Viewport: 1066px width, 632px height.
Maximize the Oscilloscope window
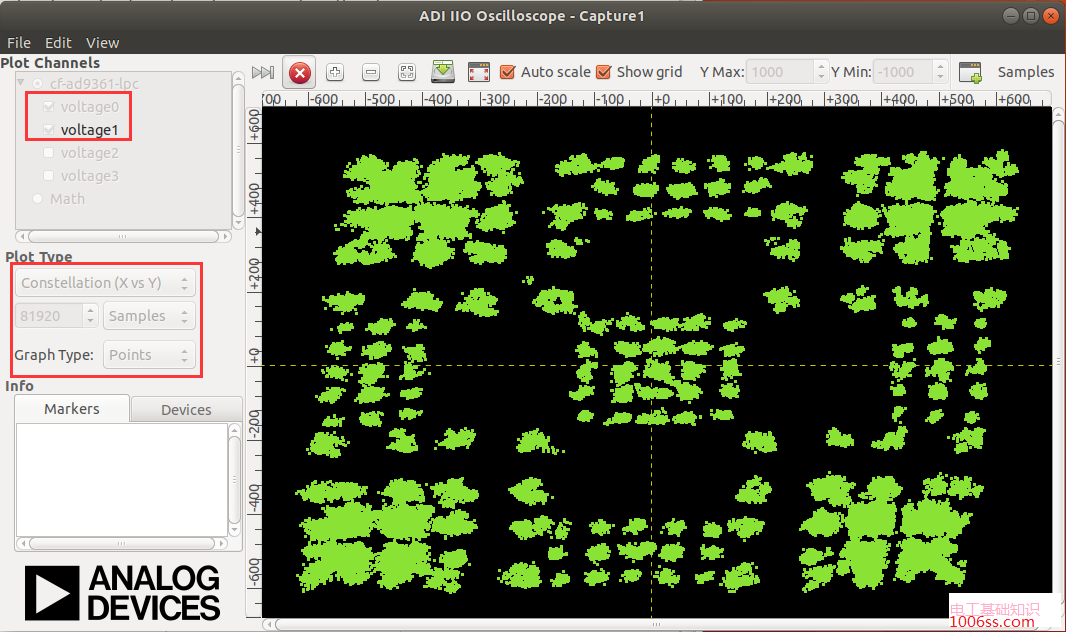[1031, 16]
